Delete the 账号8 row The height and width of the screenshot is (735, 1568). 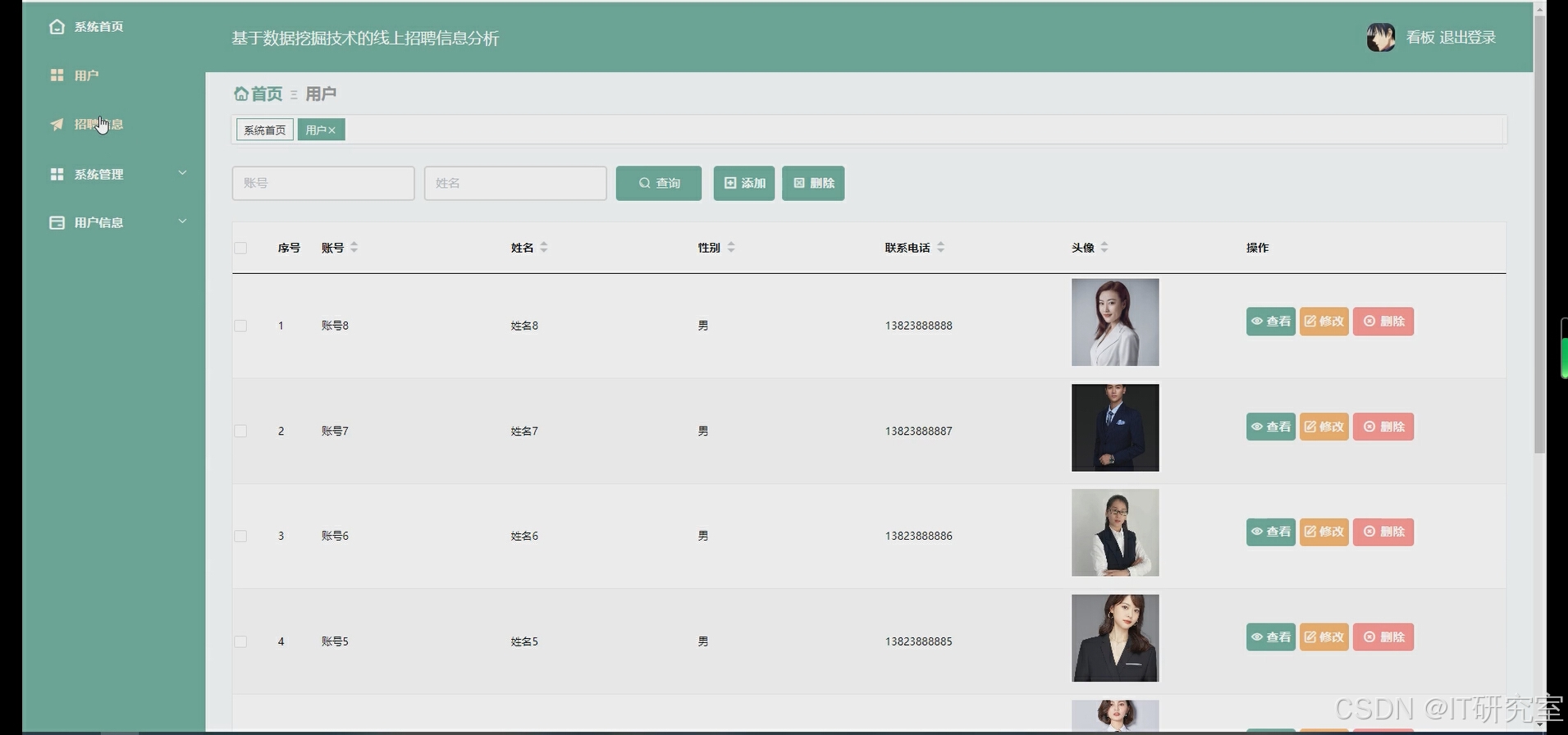point(1383,321)
